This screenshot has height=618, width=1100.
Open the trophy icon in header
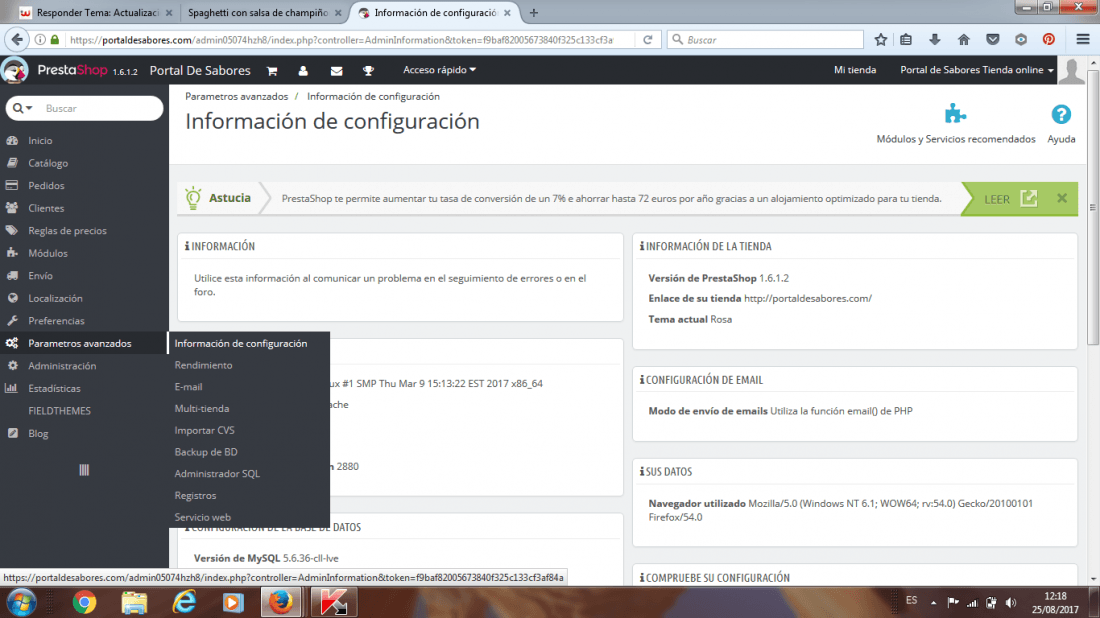[x=368, y=70]
